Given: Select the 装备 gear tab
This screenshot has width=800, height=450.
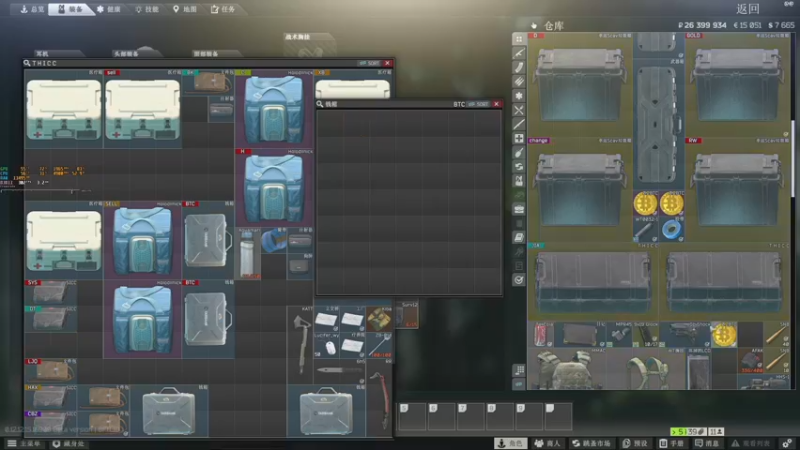Looking at the screenshot, I should pyautogui.click(x=70, y=9).
